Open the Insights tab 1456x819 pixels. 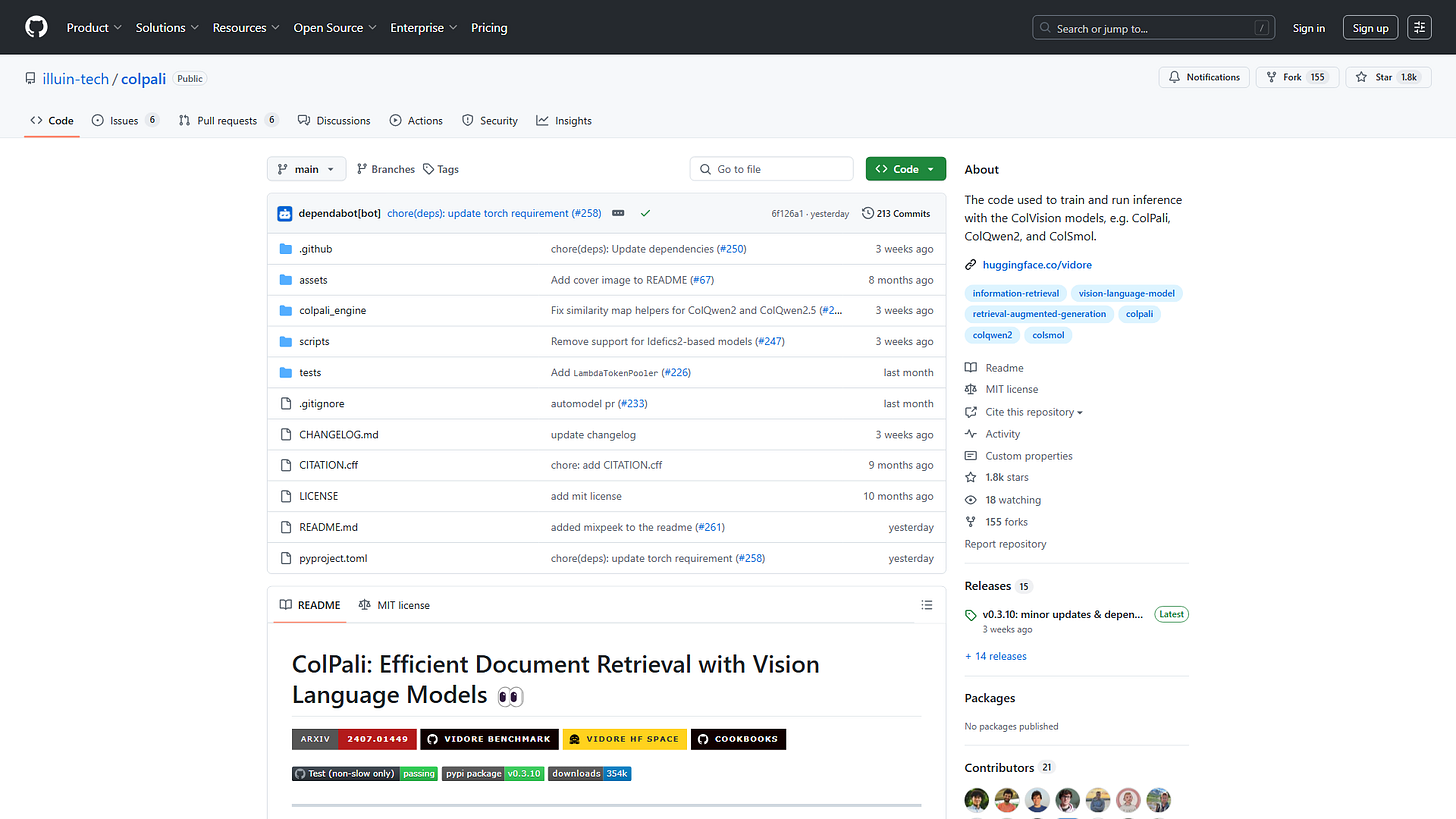point(564,120)
